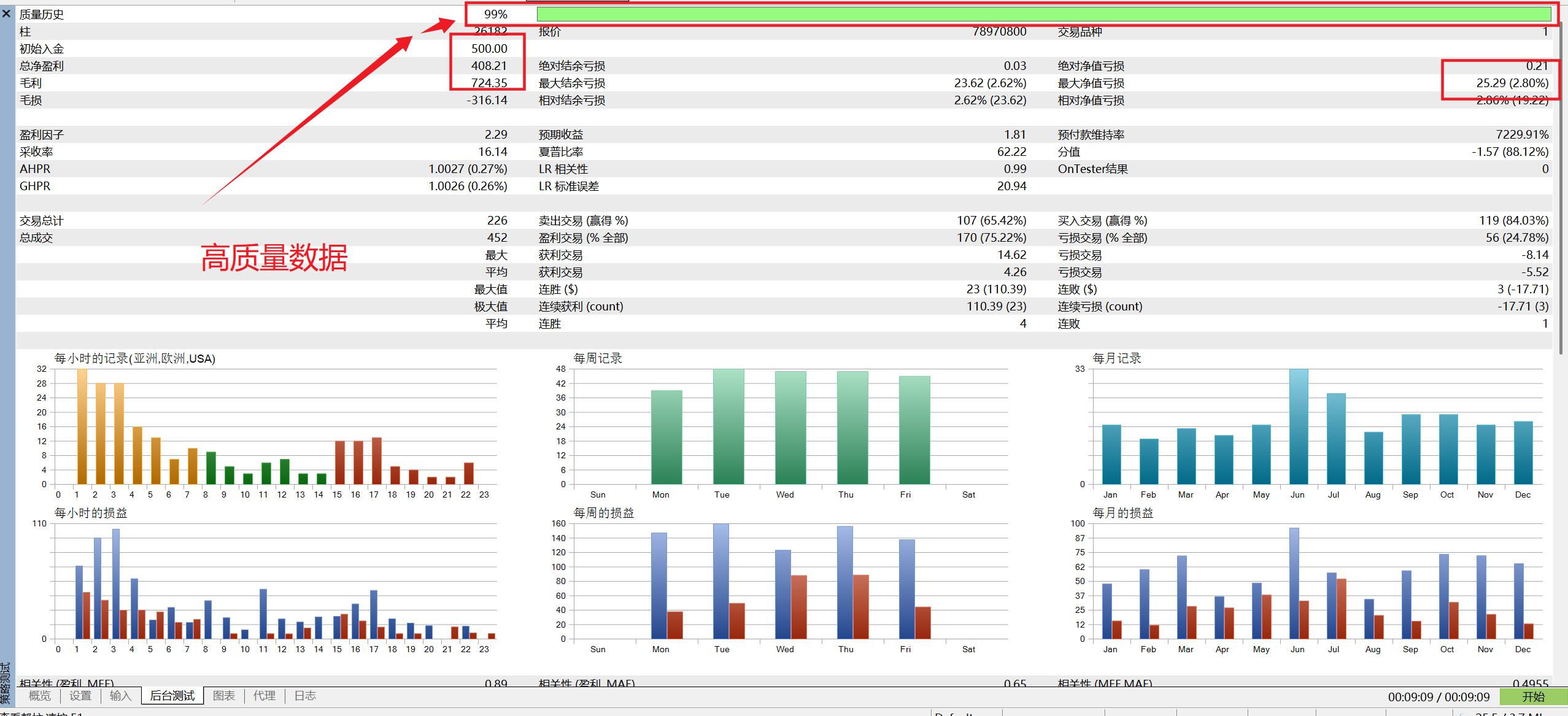Select the 输入 tab
The image size is (1568, 716).
[120, 696]
